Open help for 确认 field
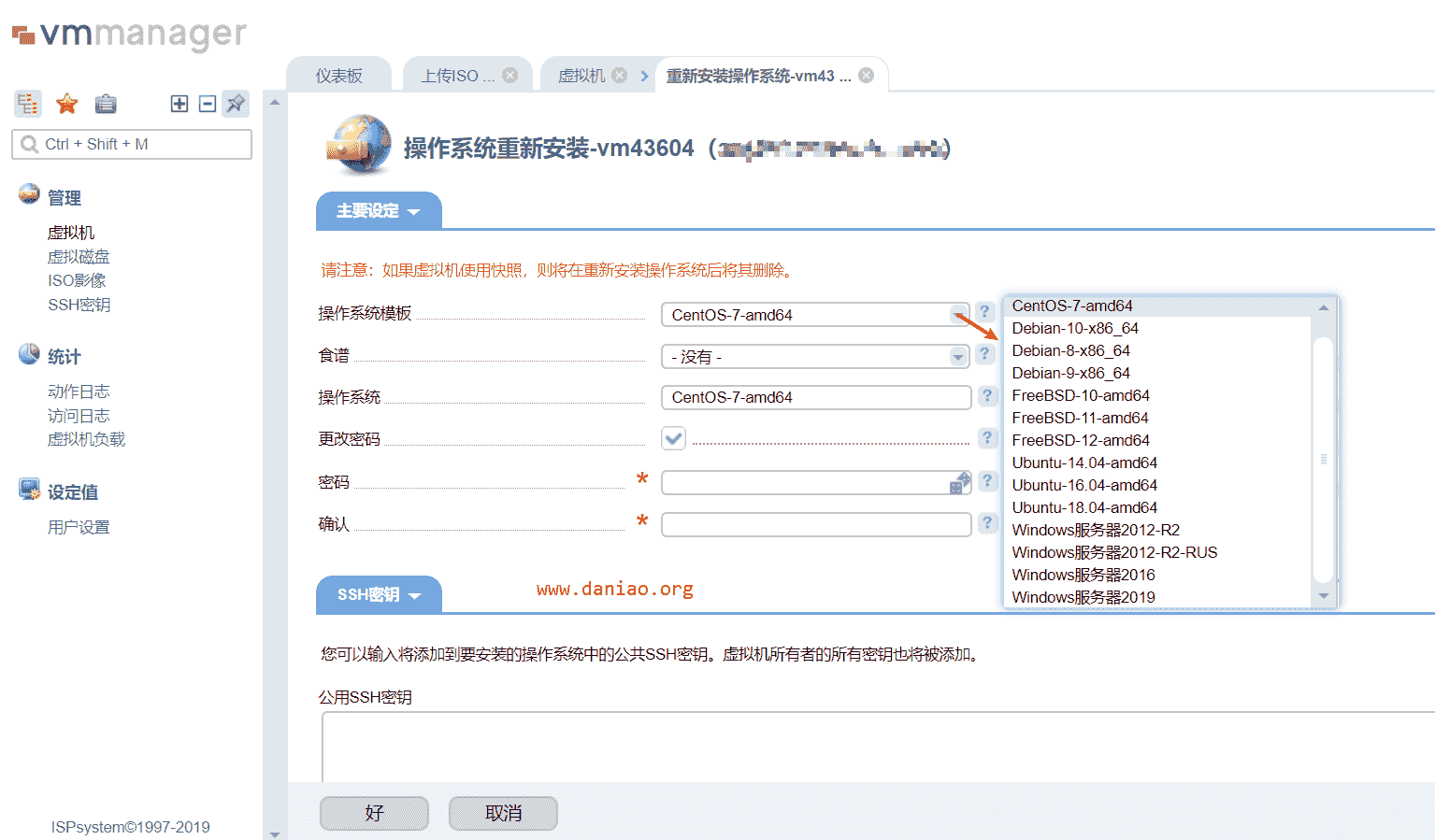Viewport: 1435px width, 840px height. (987, 522)
